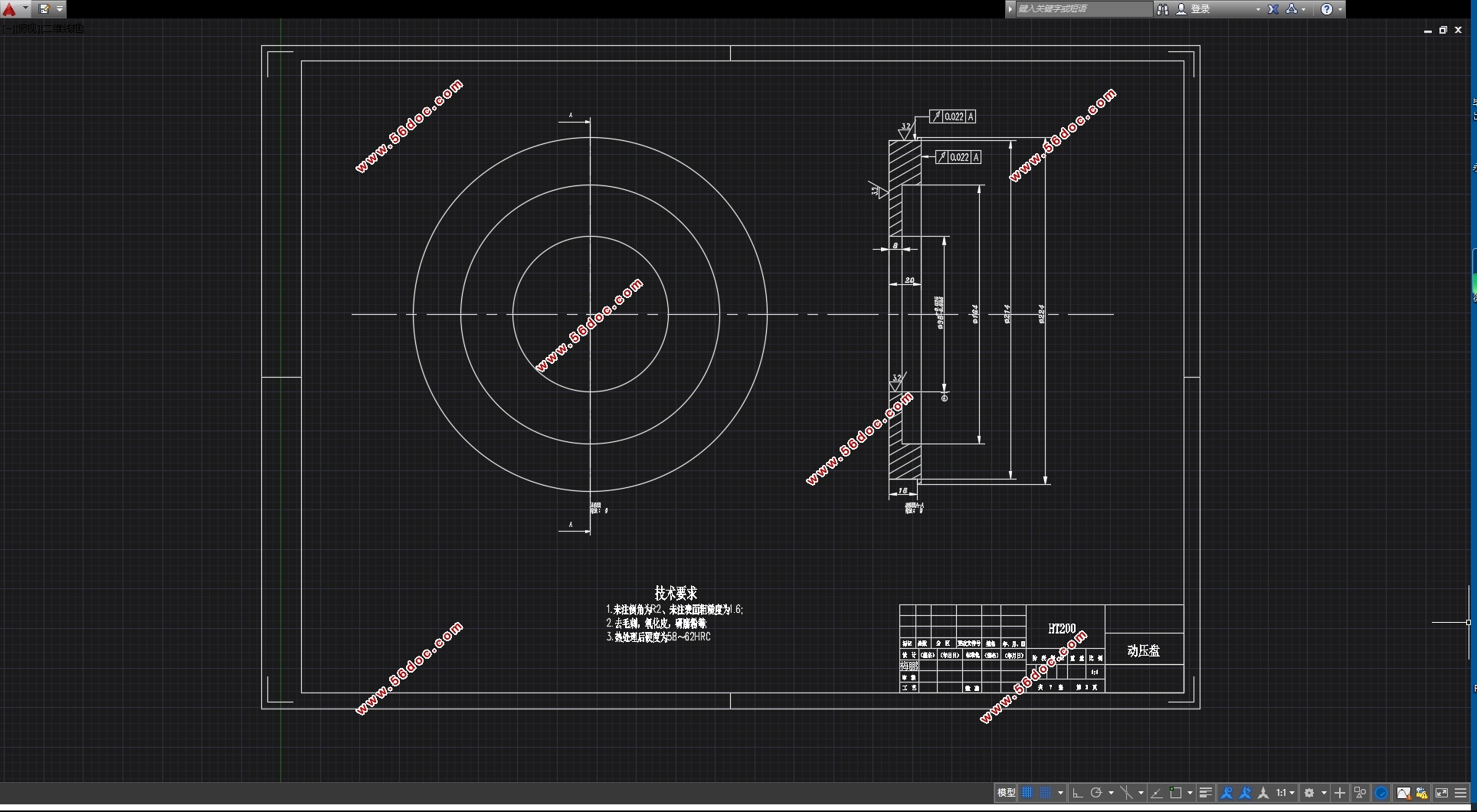Screen dimensions: 1477x812
Task: Toggle polar tracking
Action: click(x=1096, y=793)
